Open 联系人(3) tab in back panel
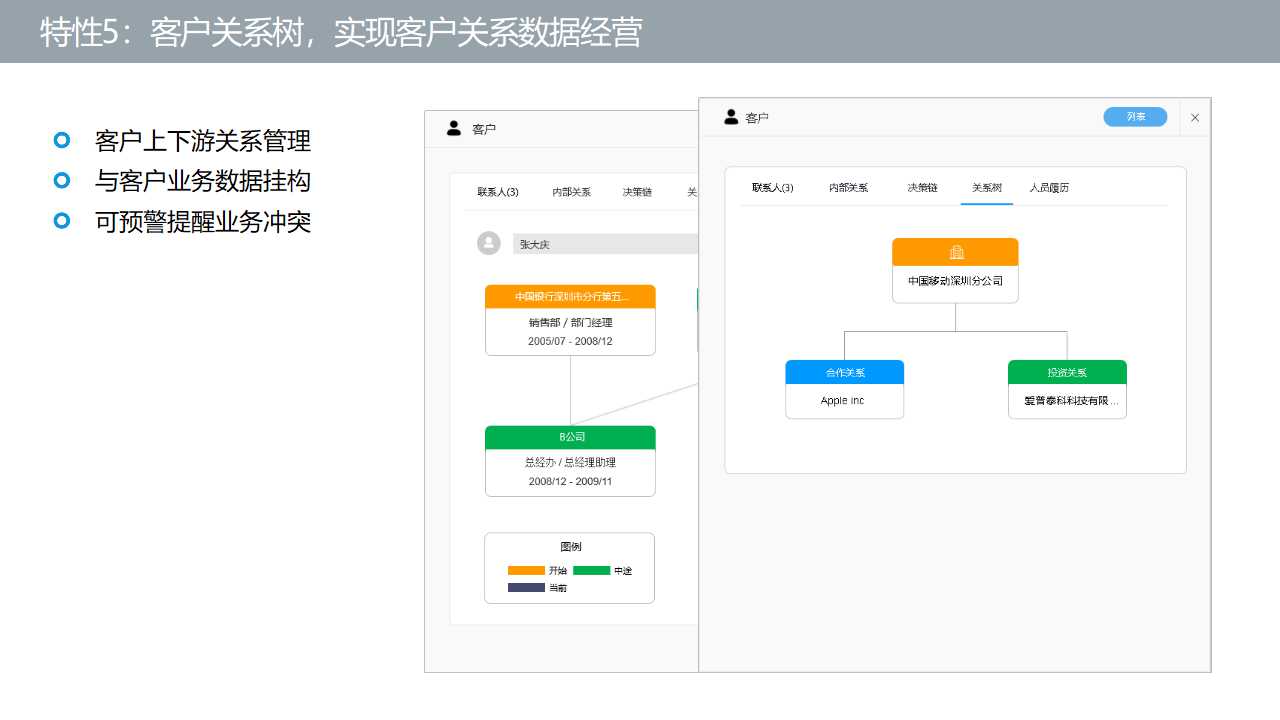 (497, 192)
